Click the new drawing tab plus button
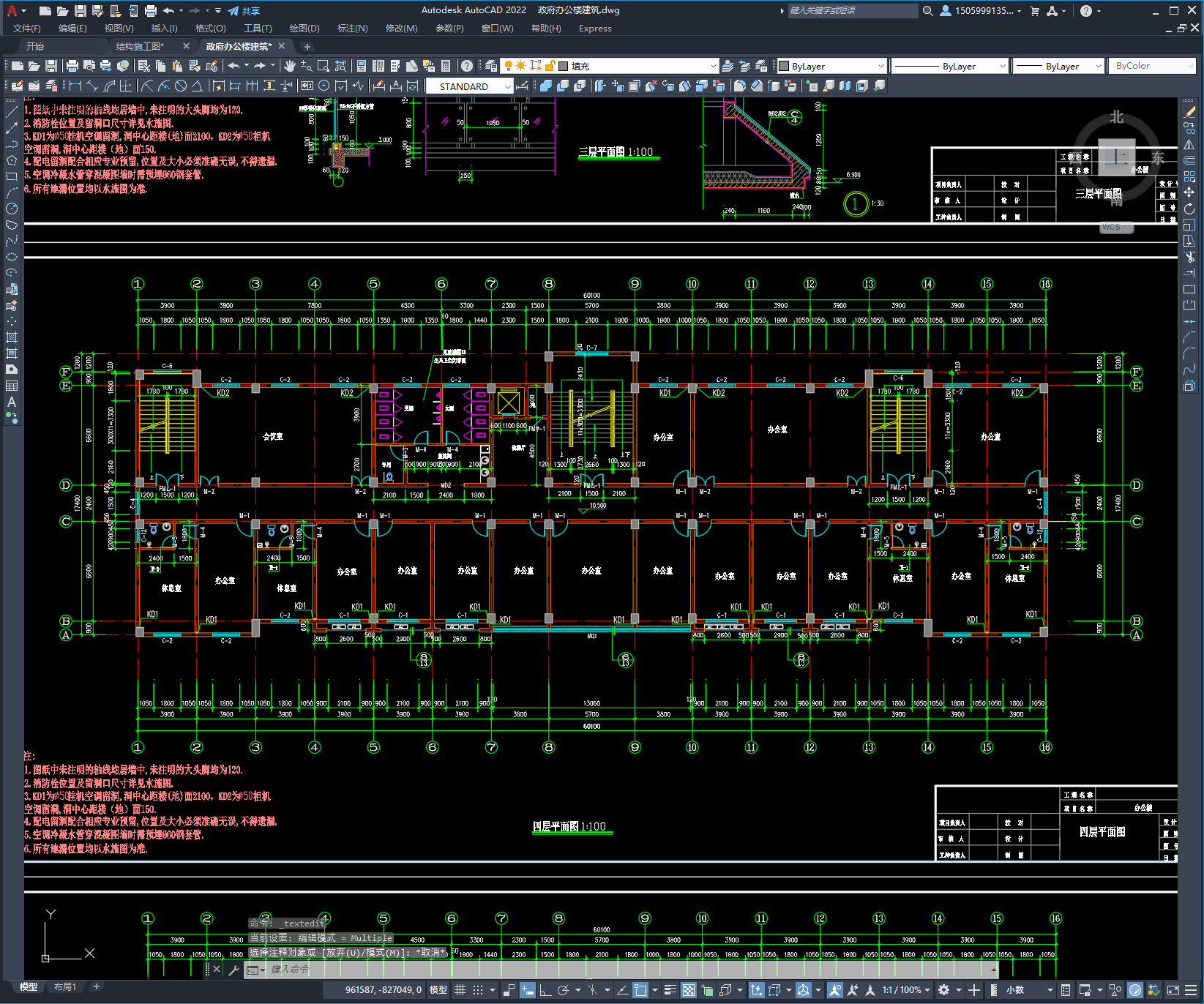 tap(307, 46)
